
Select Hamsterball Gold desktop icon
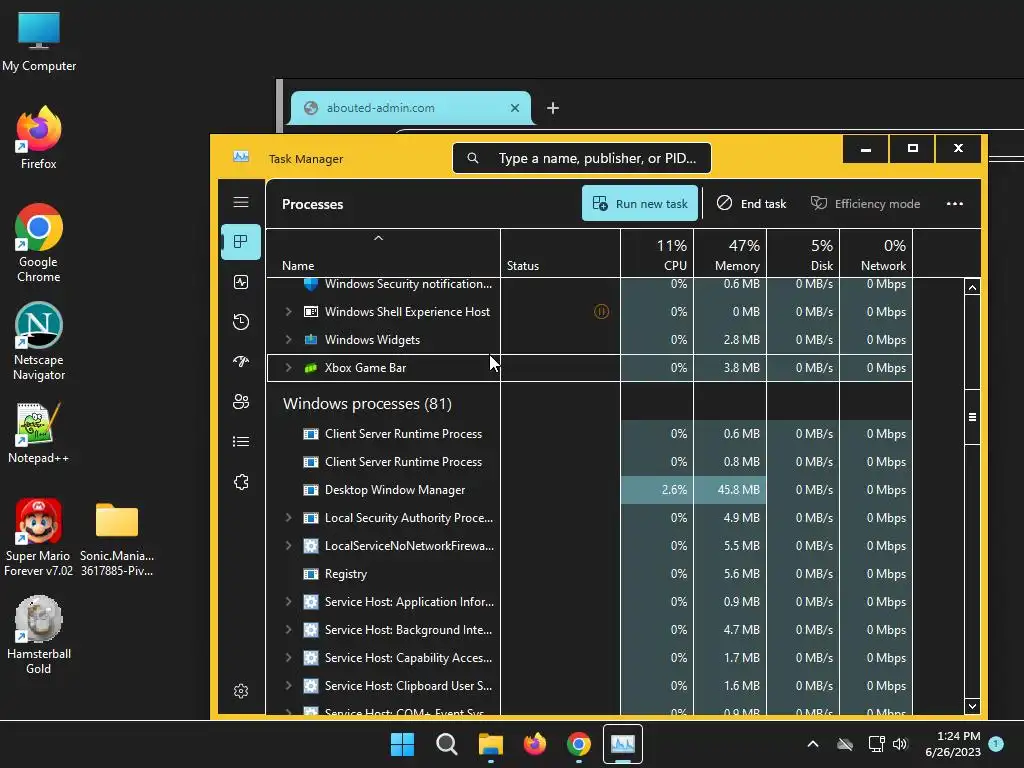click(39, 635)
